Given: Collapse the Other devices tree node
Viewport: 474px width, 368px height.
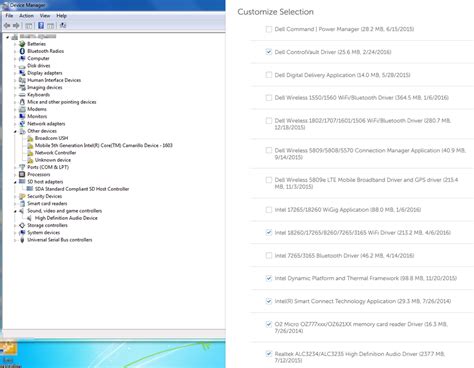Looking at the screenshot, I should click(15, 131).
